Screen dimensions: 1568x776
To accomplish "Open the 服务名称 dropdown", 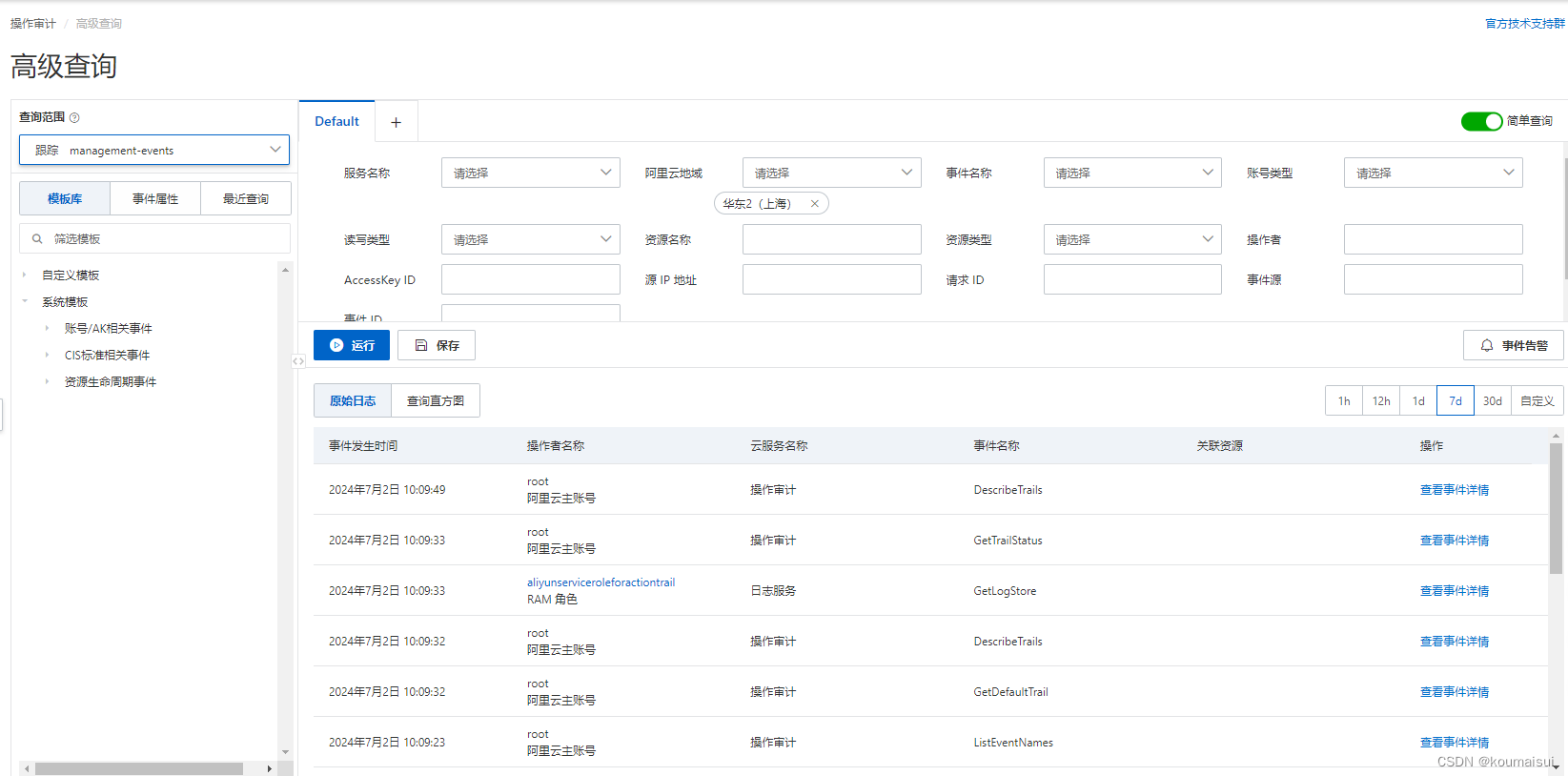I will click(x=531, y=173).
